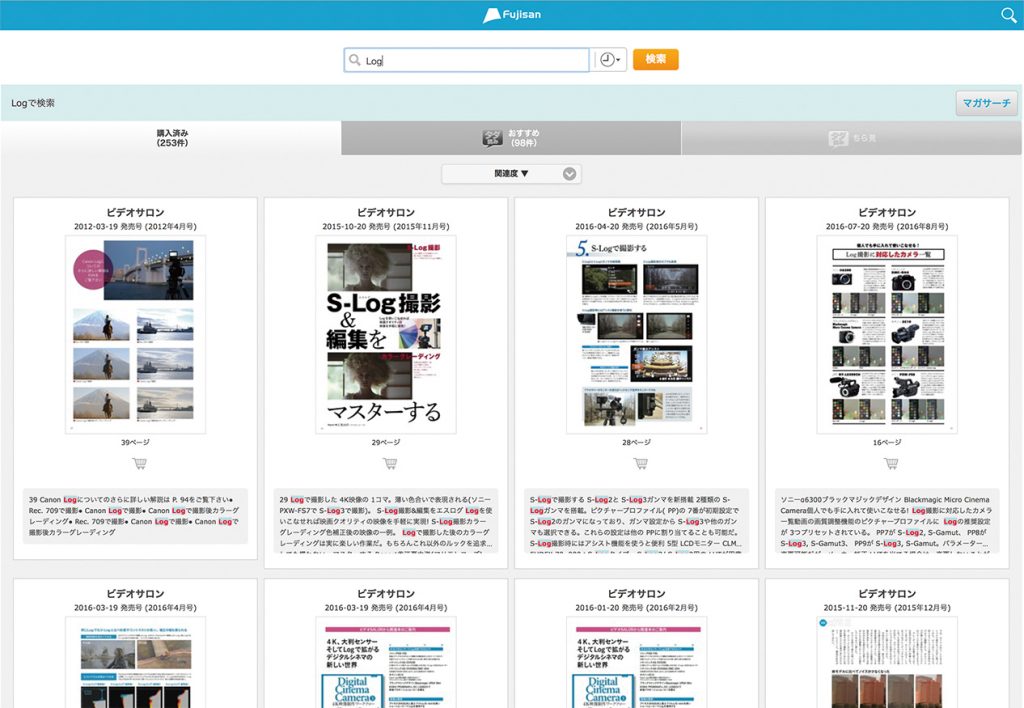Screen dimensions: 1024x708
Task: Click the 2015-10-20 発売号 date text
Action: (386, 227)
